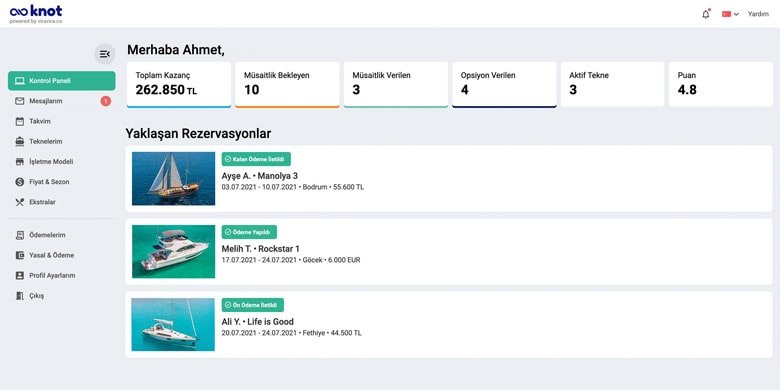Screen dimensions: 780x390
Task: Click the Yasal & Ödeme wallet icon
Action: [20, 255]
